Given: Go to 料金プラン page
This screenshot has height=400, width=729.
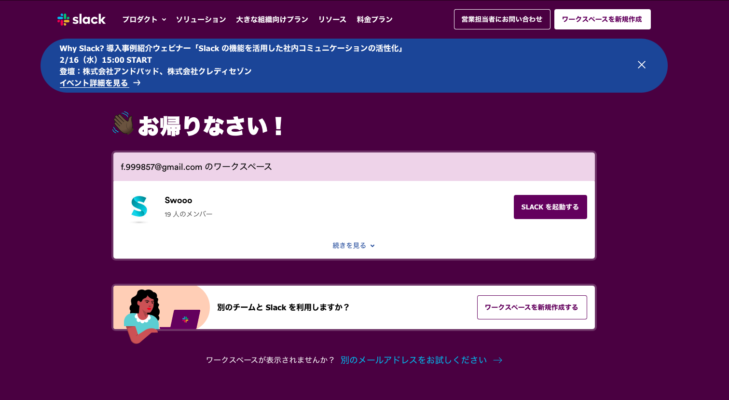Looking at the screenshot, I should [x=375, y=20].
